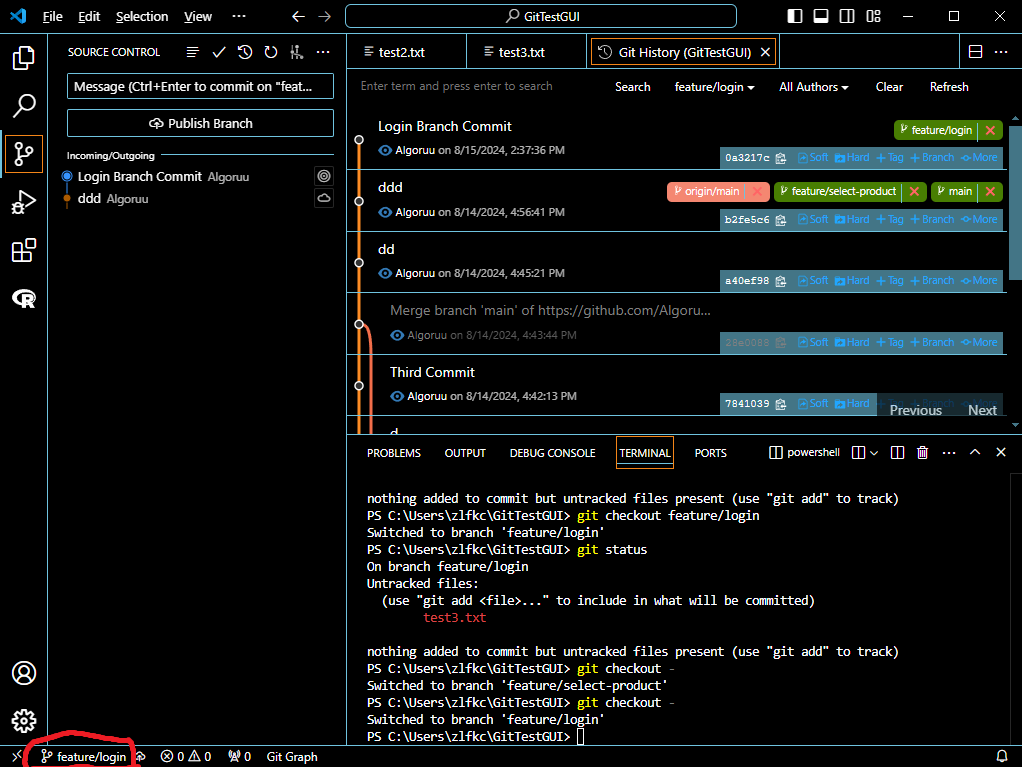1022x767 pixels.
Task: Remove the feature/login branch label
Action: coord(990,130)
